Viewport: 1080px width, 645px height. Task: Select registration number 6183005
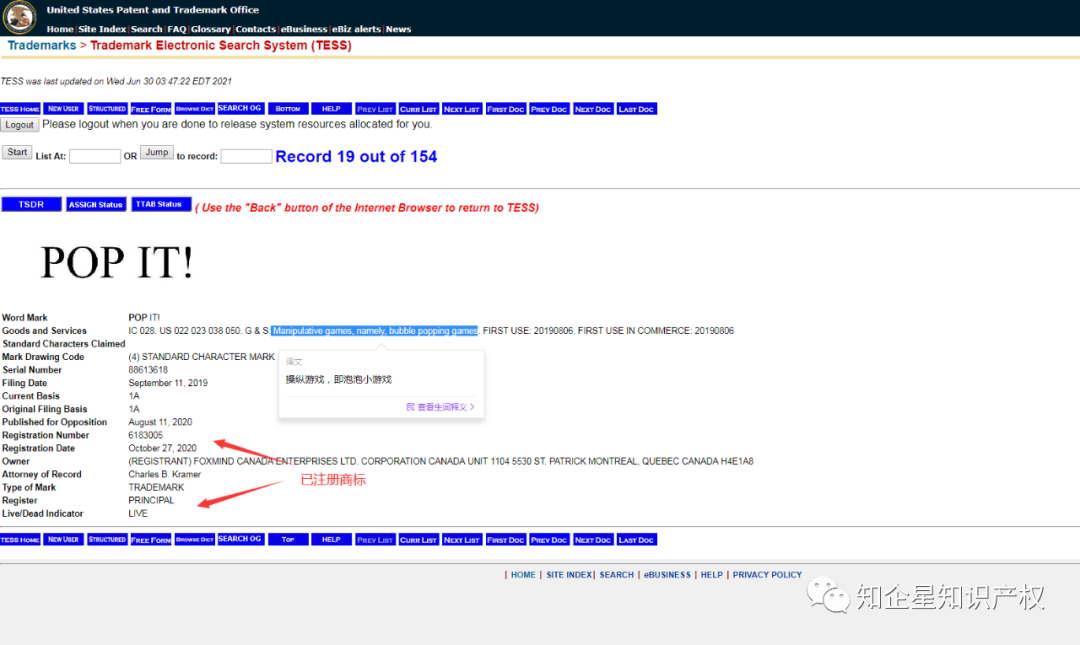pos(145,436)
